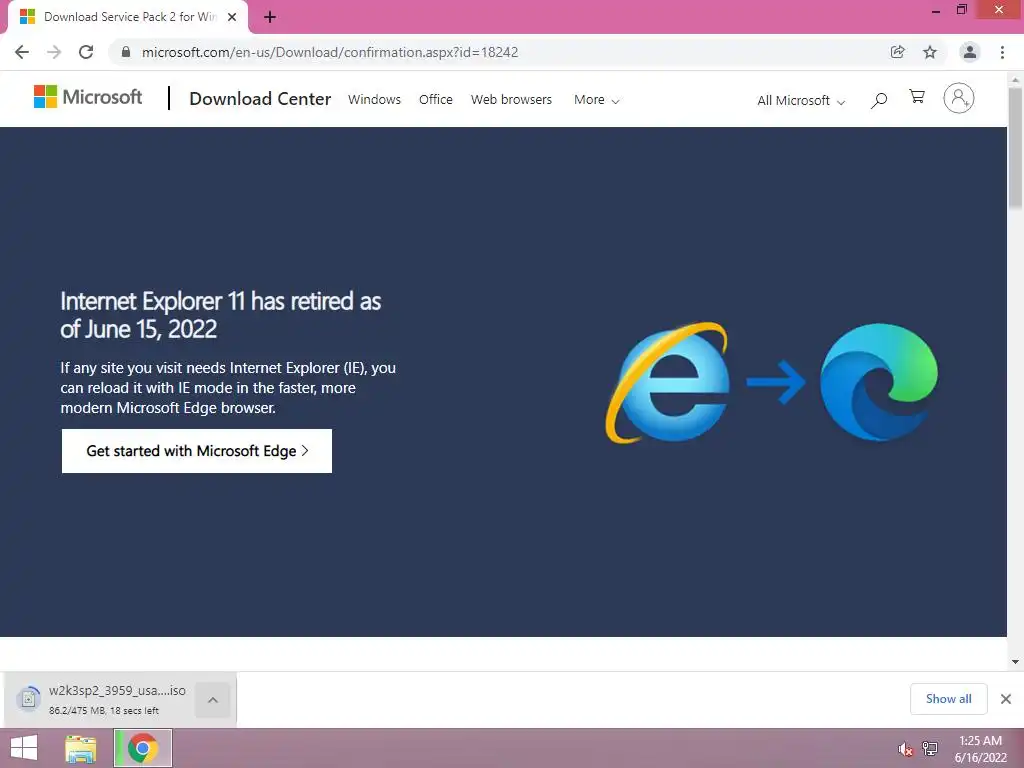Viewport: 1024px width, 768px height.
Task: Bookmark this page with the star
Action: pos(930,52)
